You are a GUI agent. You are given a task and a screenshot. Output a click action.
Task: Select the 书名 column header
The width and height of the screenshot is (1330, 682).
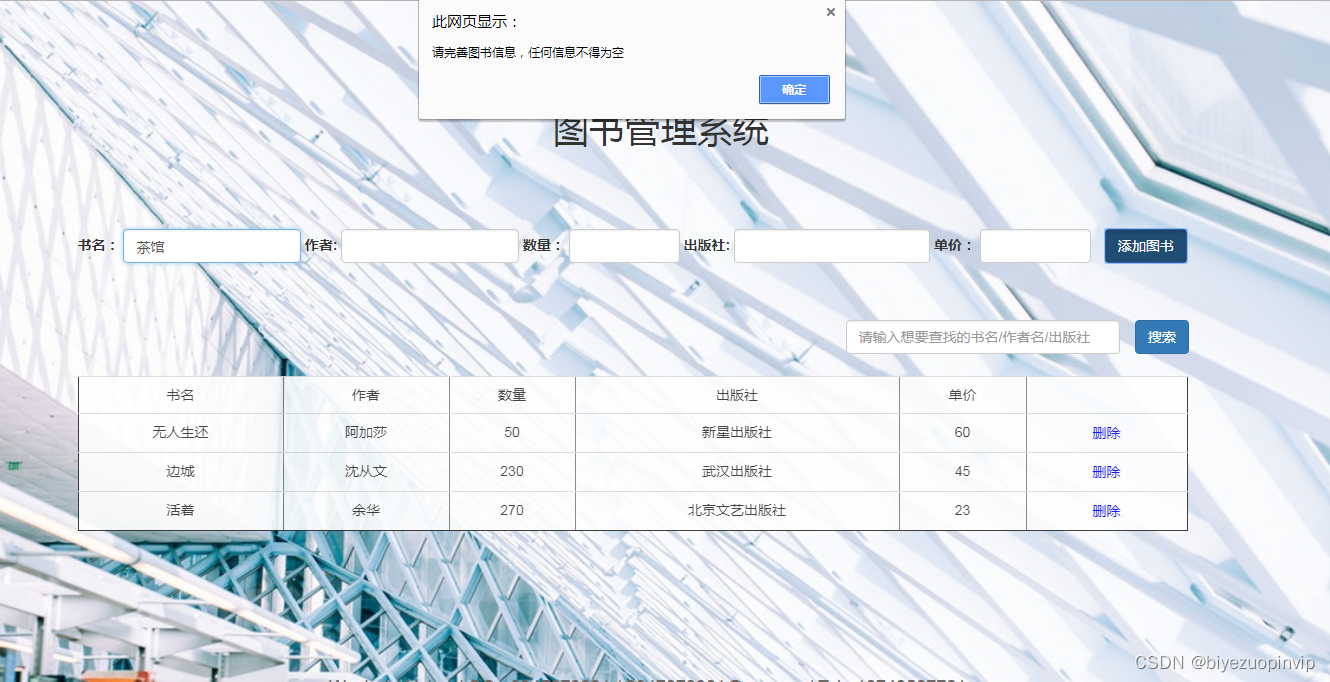(181, 395)
